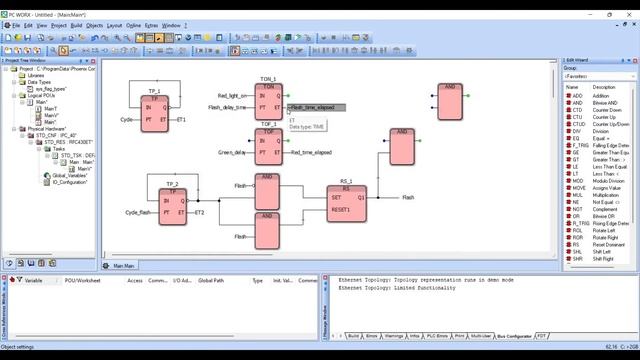The height and width of the screenshot is (360, 640).
Task: Switch to the Errors message tab
Action: click(371, 336)
